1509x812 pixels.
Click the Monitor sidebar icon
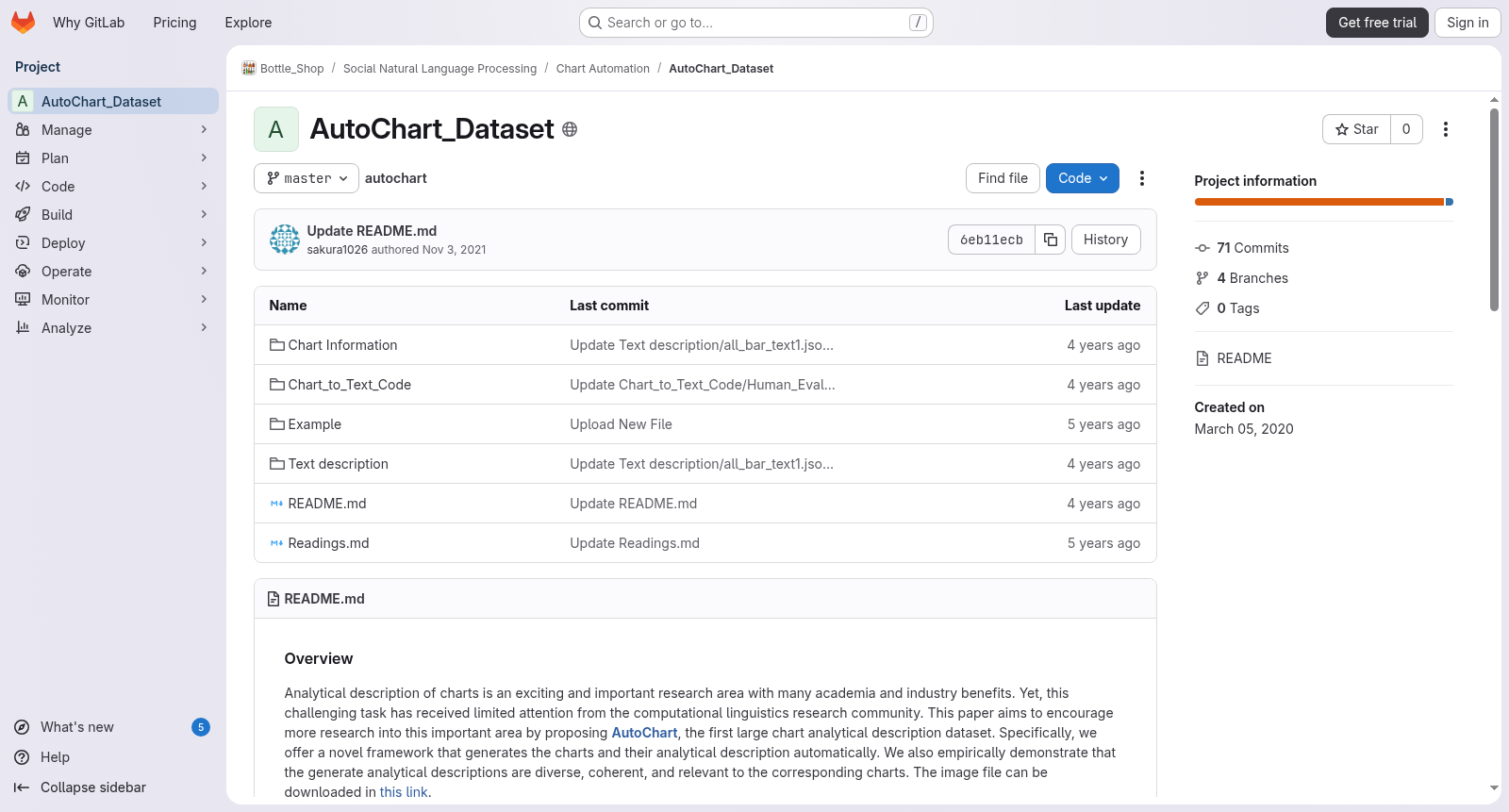pos(23,300)
